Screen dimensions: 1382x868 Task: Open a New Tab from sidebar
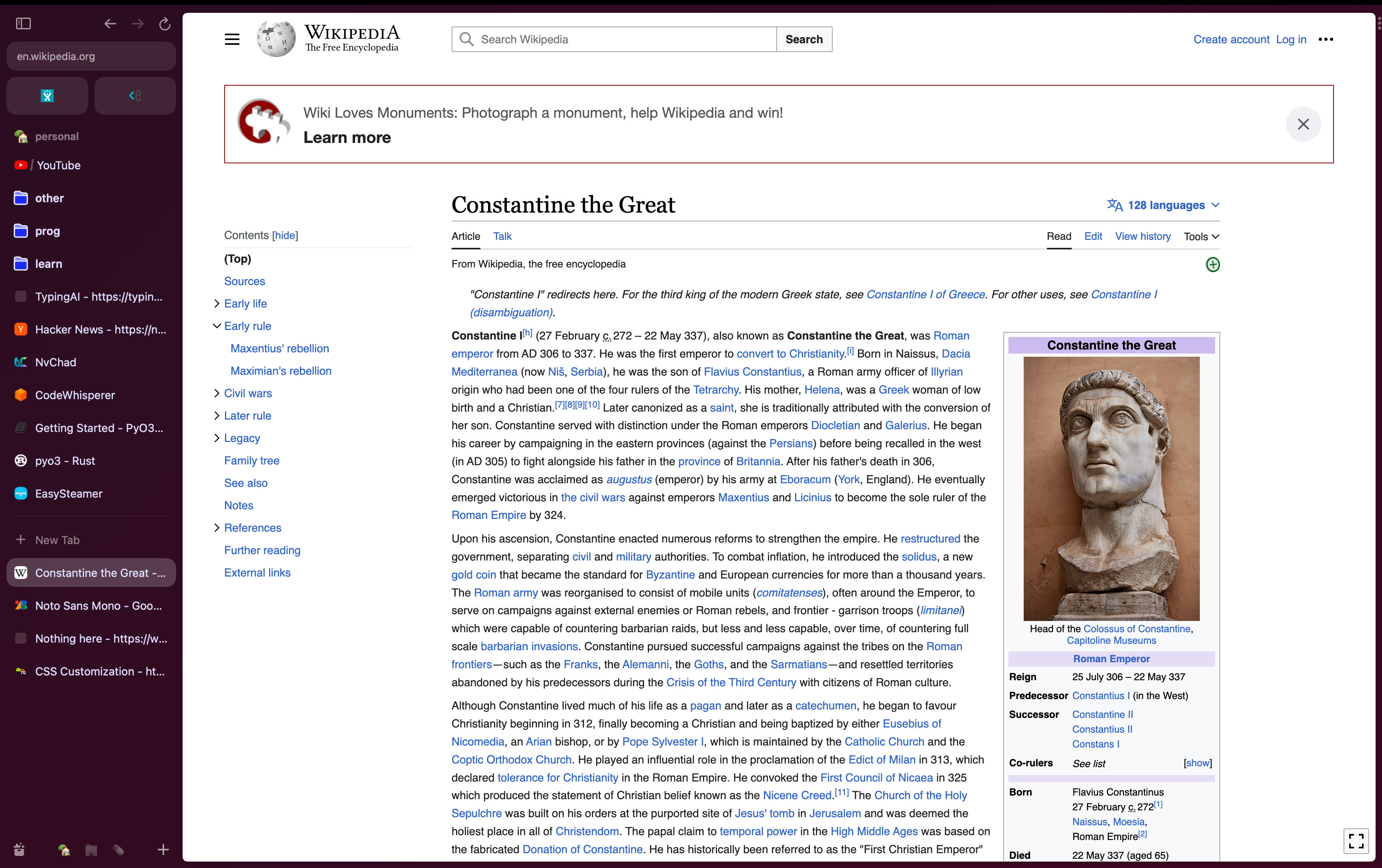point(91,540)
